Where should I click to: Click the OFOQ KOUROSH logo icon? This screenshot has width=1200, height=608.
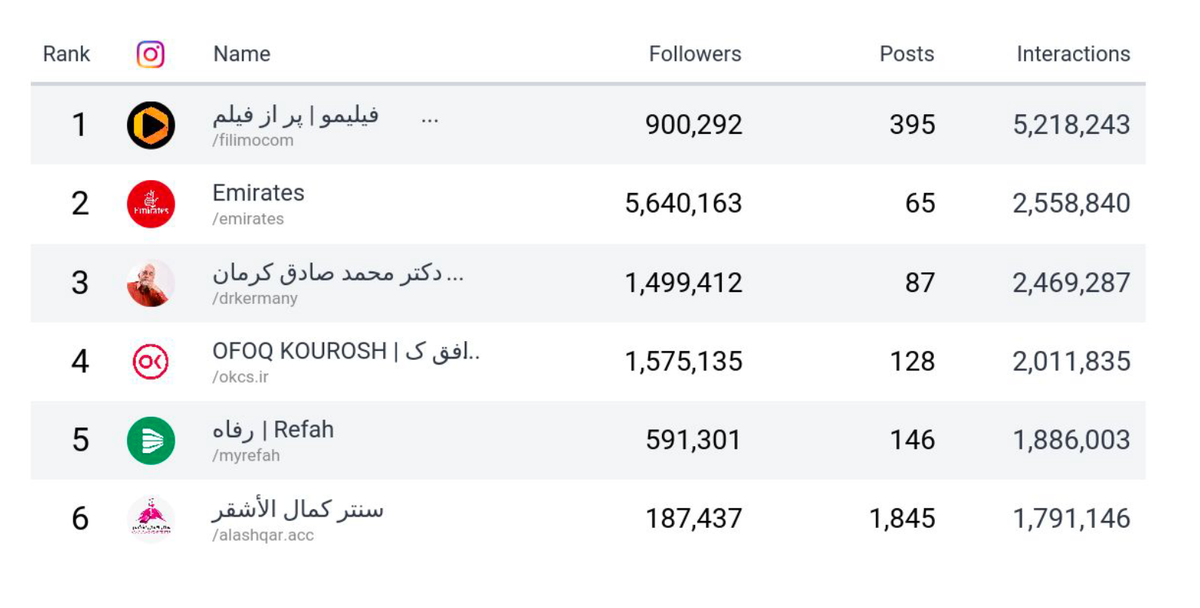(x=151, y=361)
